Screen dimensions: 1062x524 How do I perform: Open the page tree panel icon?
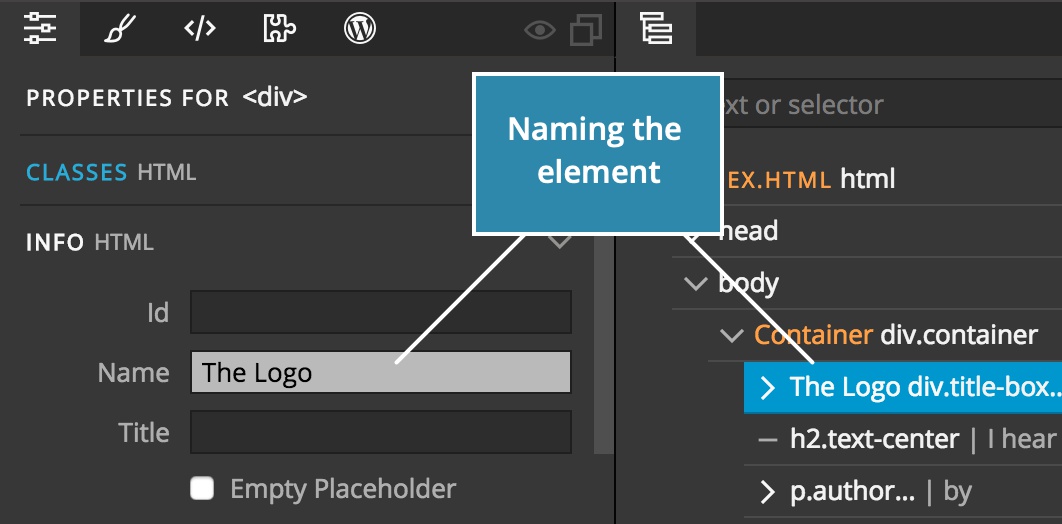(656, 29)
